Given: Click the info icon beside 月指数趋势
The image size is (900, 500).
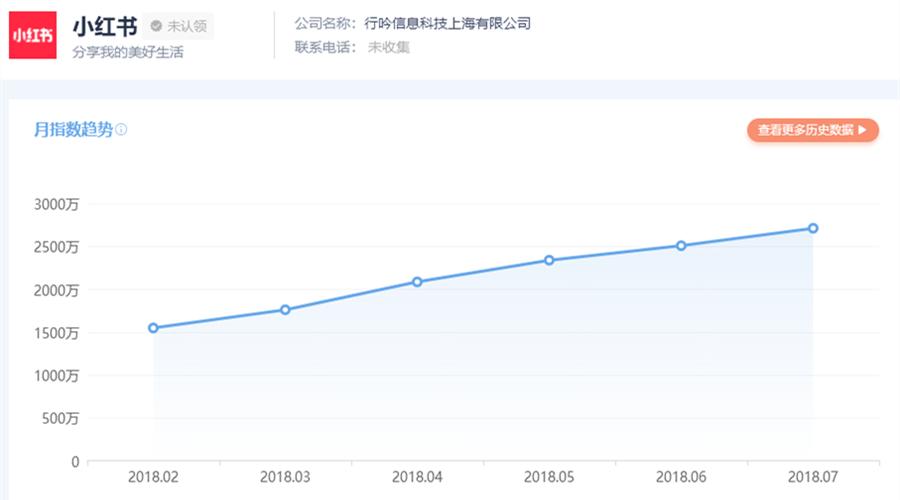Looking at the screenshot, I should tap(121, 130).
